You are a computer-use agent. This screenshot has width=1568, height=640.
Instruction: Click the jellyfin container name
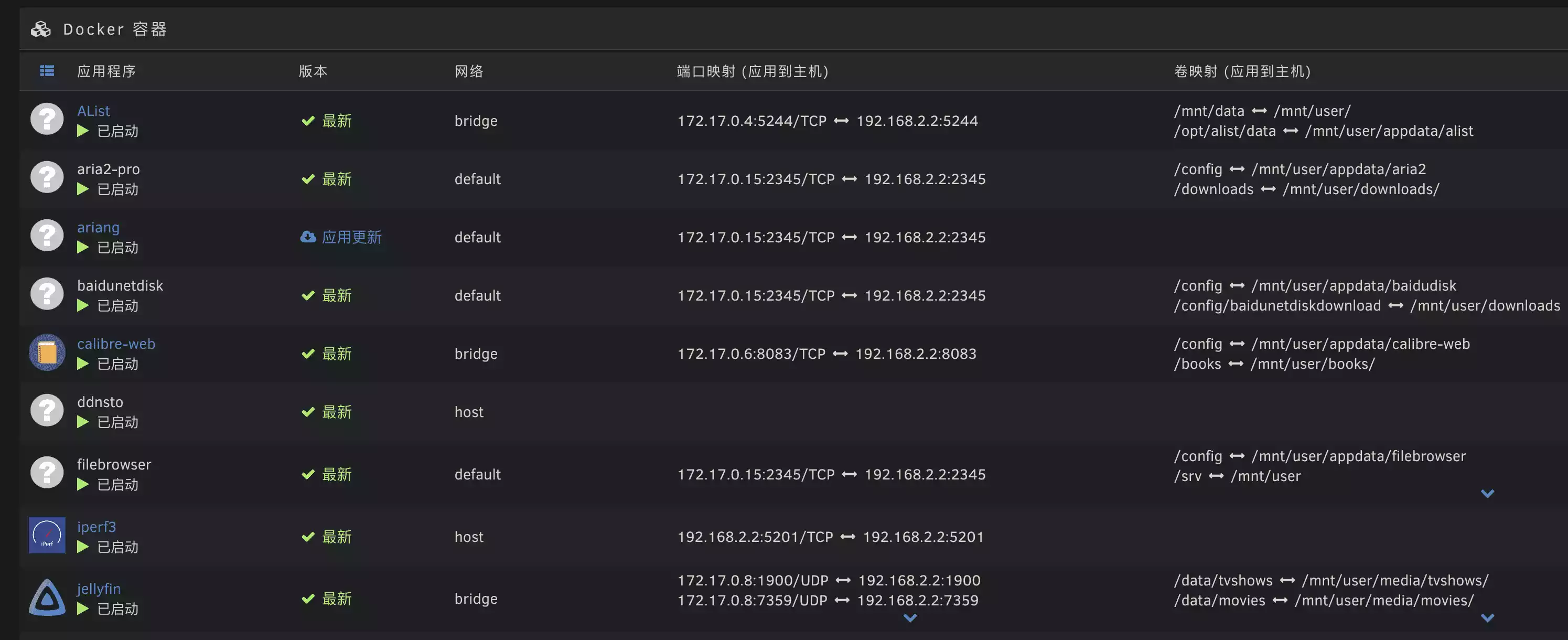click(x=99, y=589)
